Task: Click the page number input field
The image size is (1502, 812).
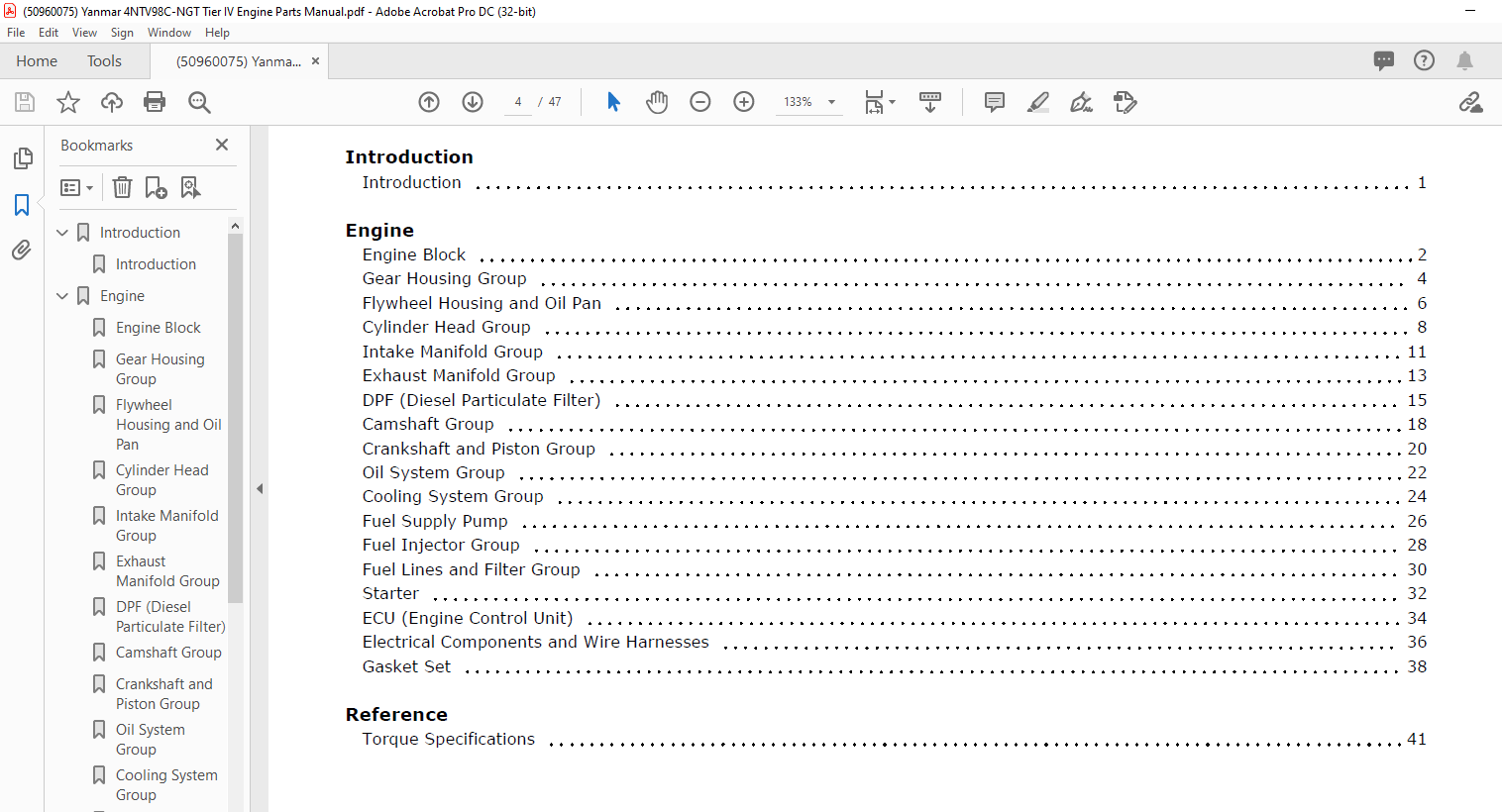Action: [518, 102]
